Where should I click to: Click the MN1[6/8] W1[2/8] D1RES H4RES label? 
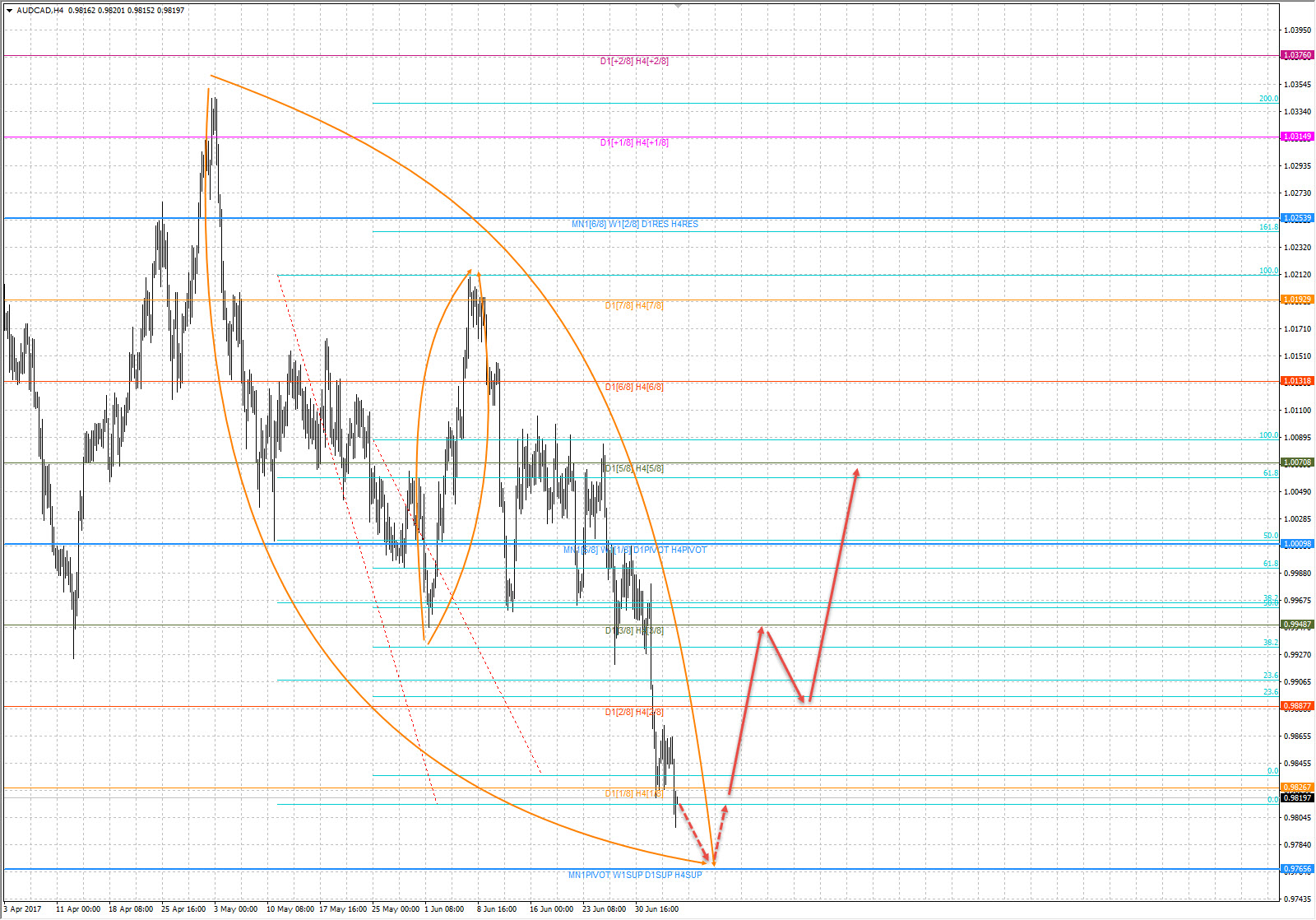coord(635,224)
